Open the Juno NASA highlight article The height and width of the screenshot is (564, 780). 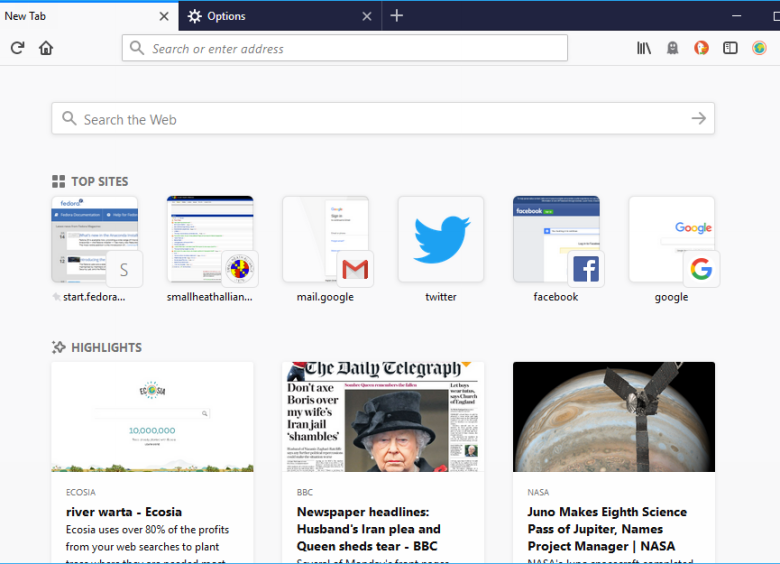pos(614,460)
